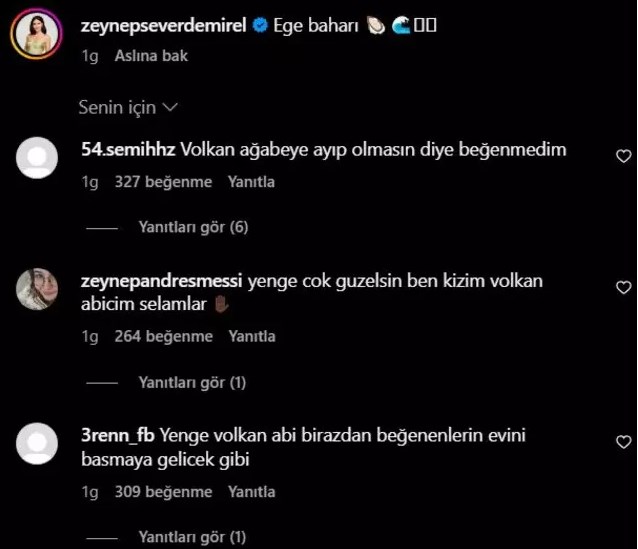
Task: Like the comment by zeynepandresmessi
Action: 623,287
